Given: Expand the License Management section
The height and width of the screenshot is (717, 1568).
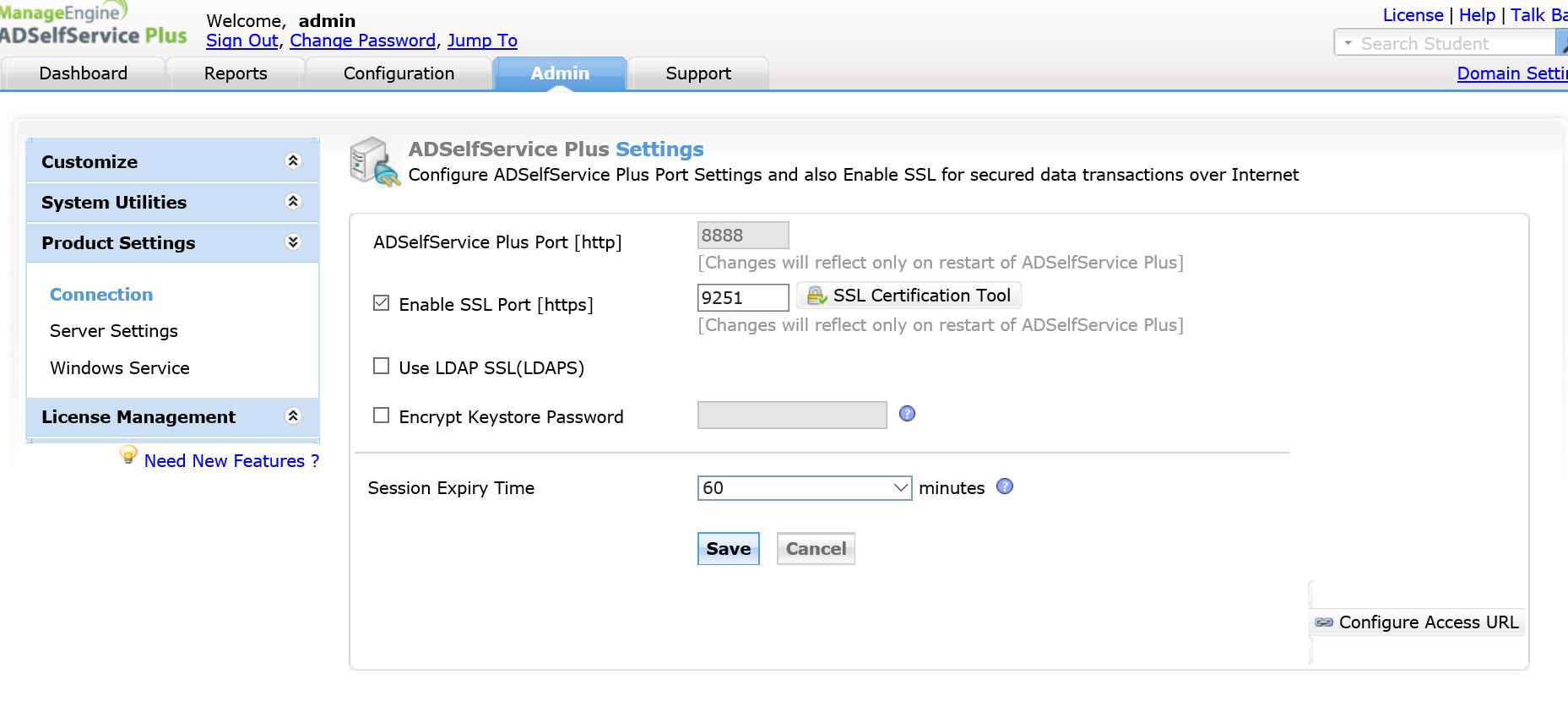Looking at the screenshot, I should click(x=293, y=416).
